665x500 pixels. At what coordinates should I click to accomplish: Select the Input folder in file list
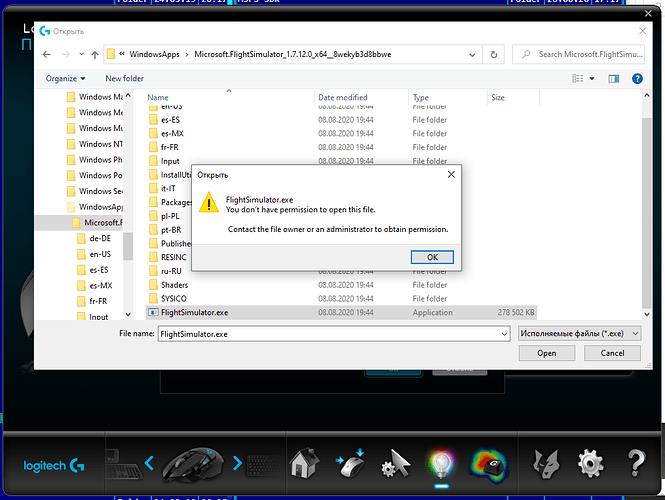[170, 161]
